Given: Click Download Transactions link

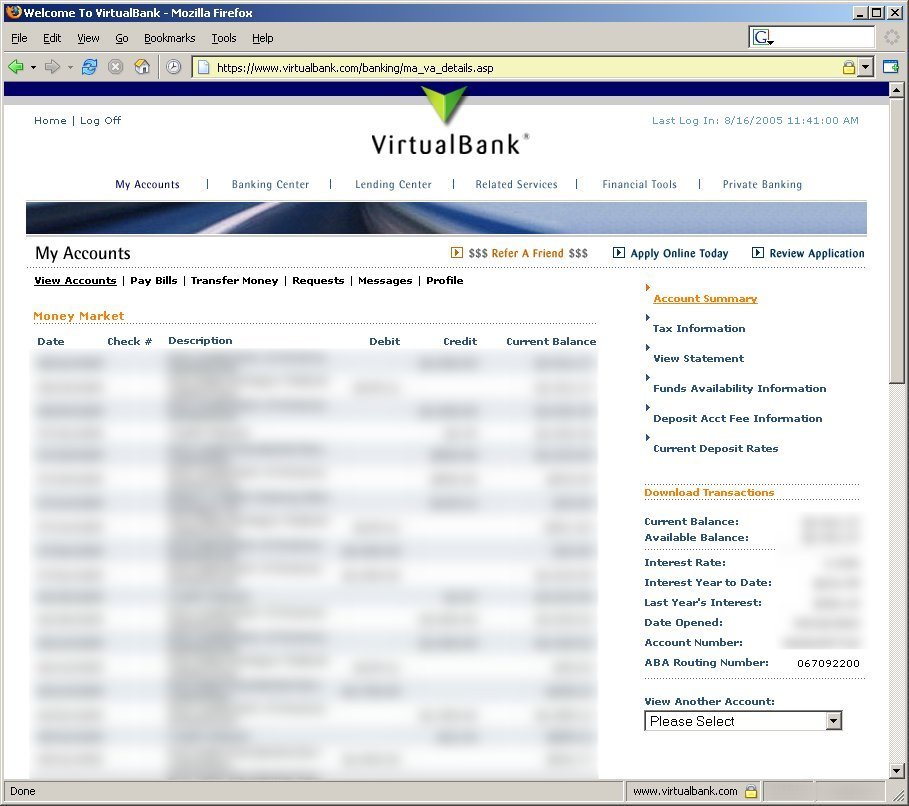Looking at the screenshot, I should [x=709, y=492].
